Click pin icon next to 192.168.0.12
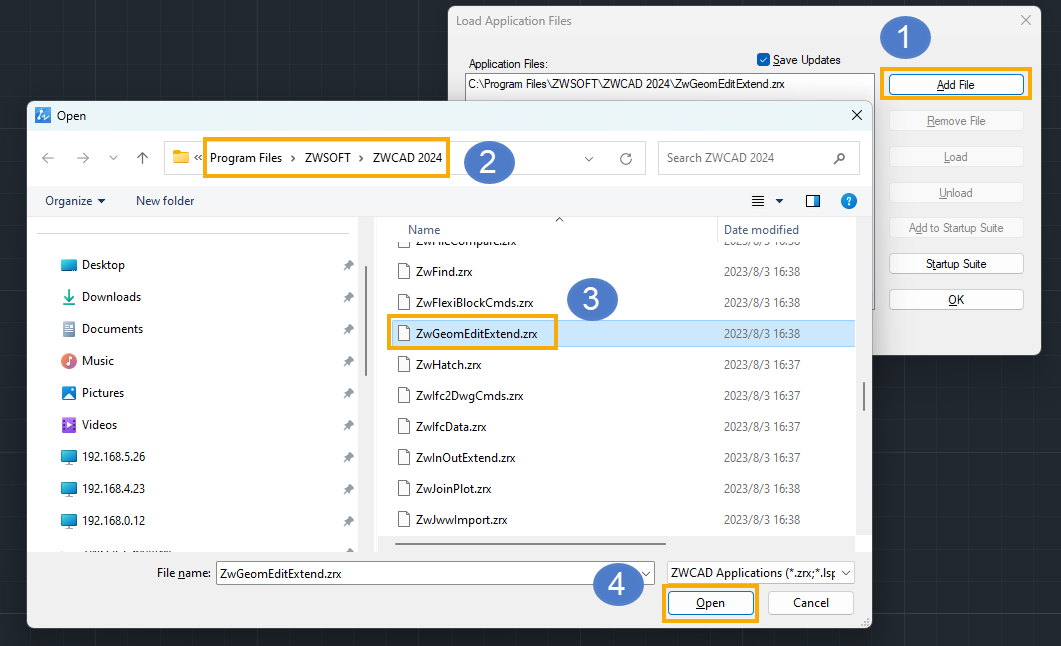The image size is (1061, 646). pyautogui.click(x=348, y=521)
